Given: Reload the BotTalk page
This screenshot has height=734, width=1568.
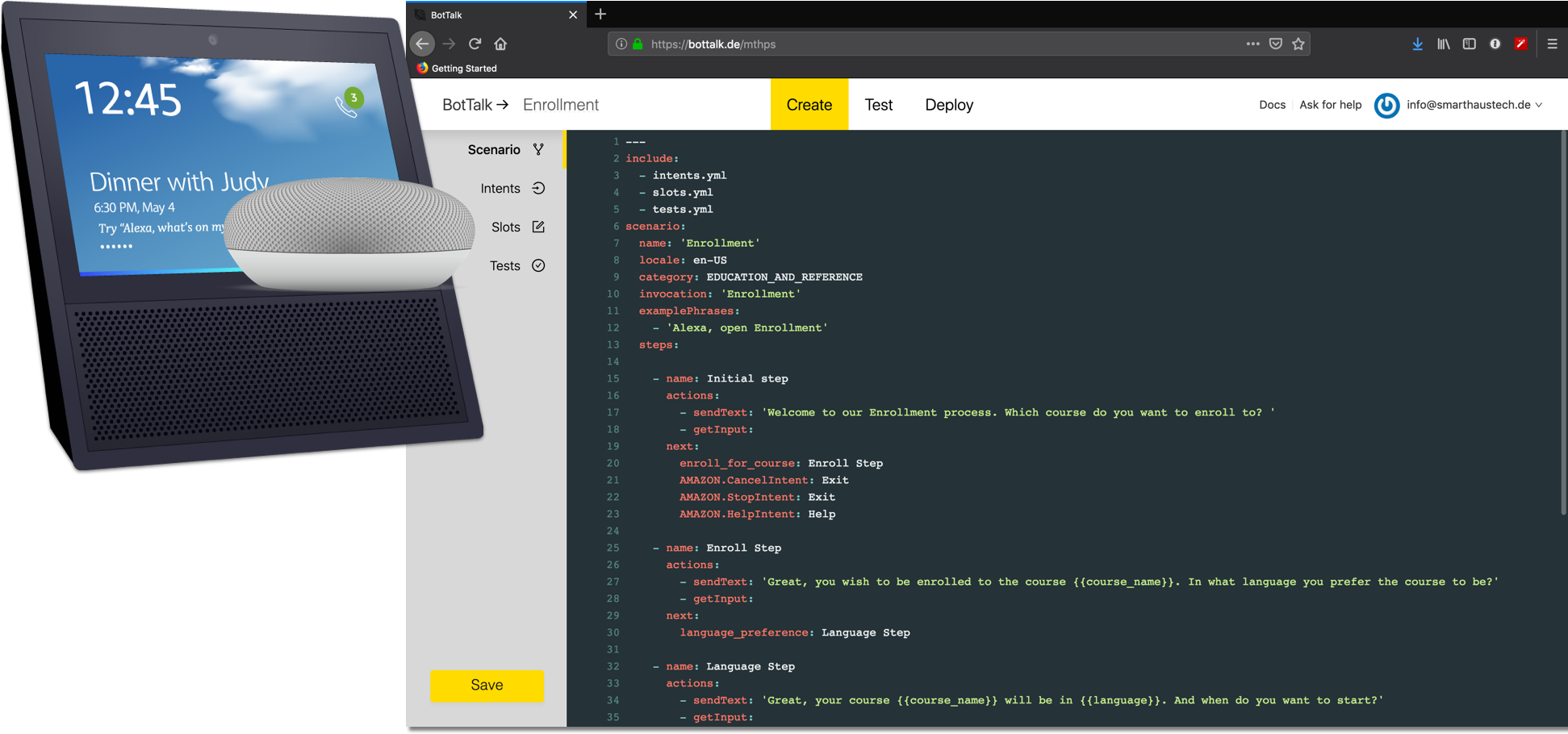Looking at the screenshot, I should (x=475, y=44).
